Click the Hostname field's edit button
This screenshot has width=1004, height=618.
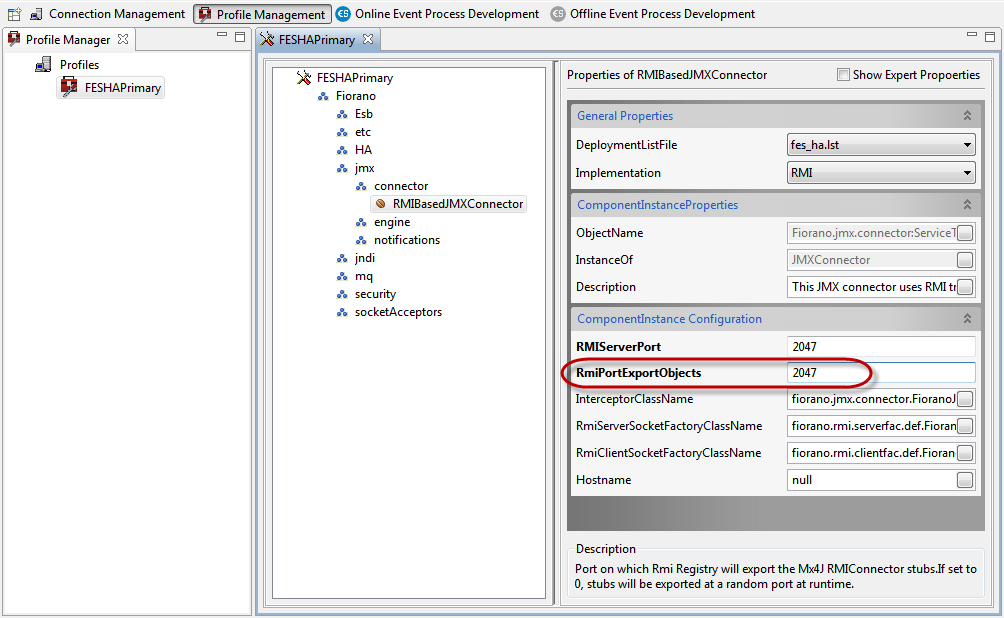(965, 480)
